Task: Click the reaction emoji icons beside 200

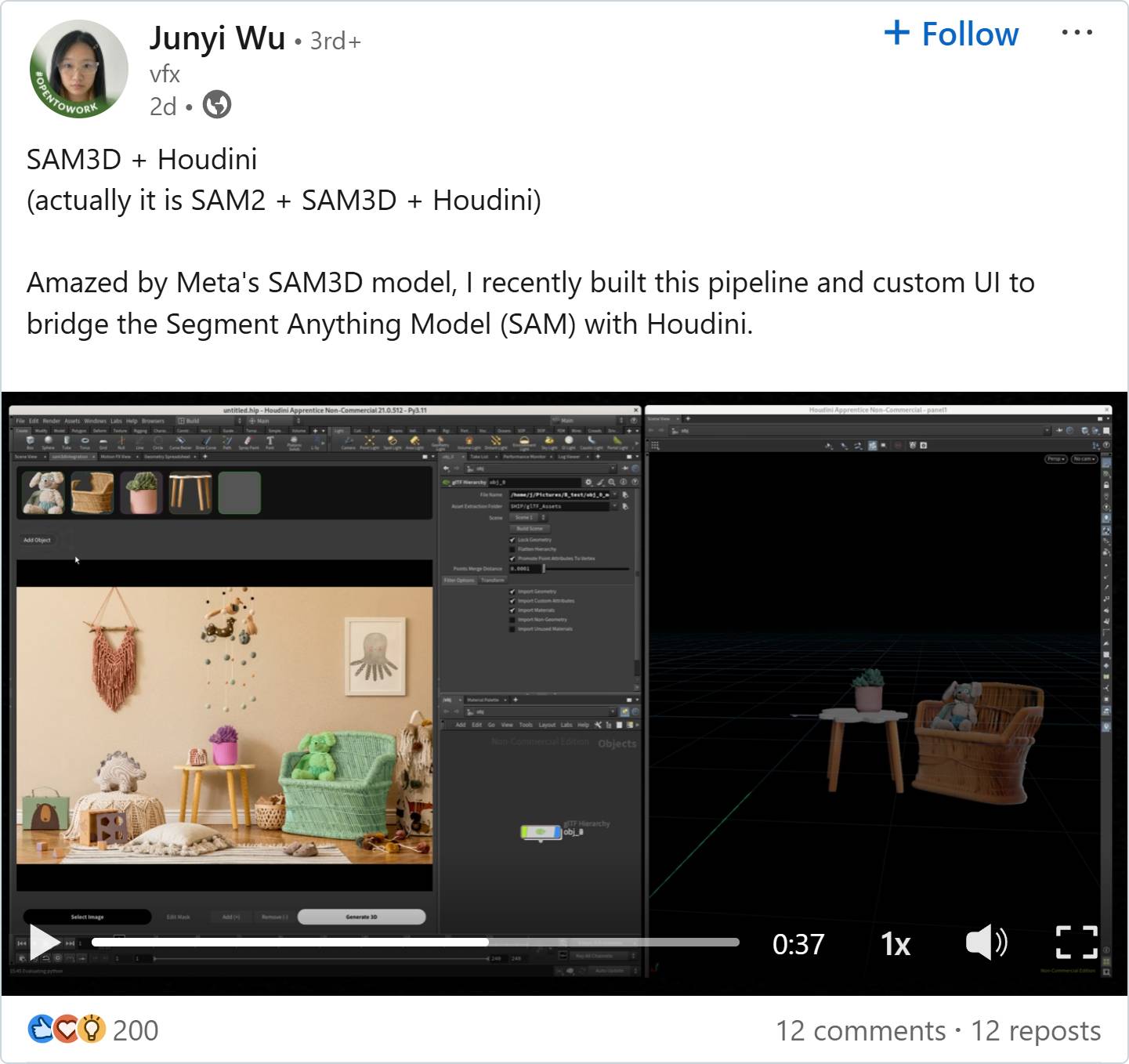Action: (x=67, y=1030)
